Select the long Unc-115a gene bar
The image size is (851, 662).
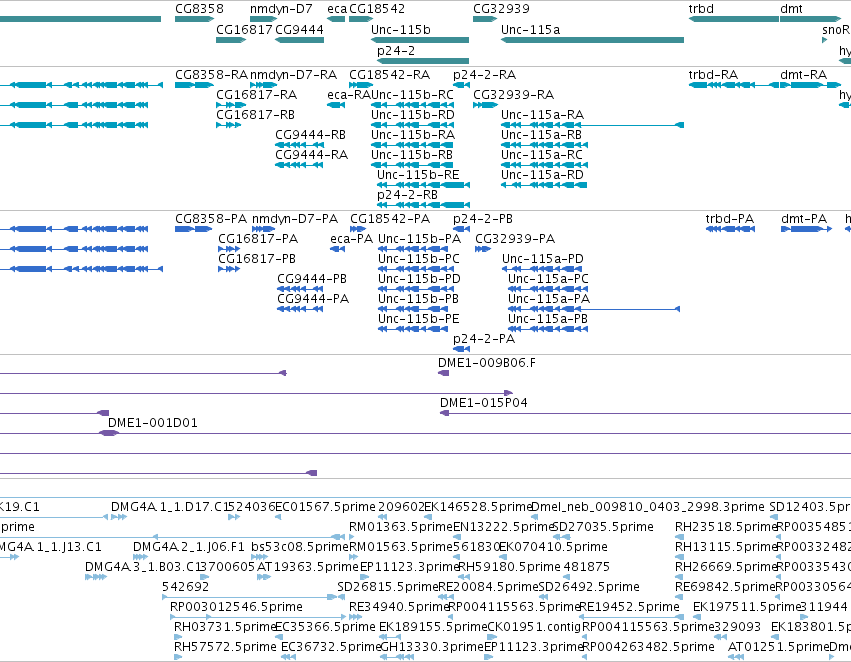[x=592, y=40]
